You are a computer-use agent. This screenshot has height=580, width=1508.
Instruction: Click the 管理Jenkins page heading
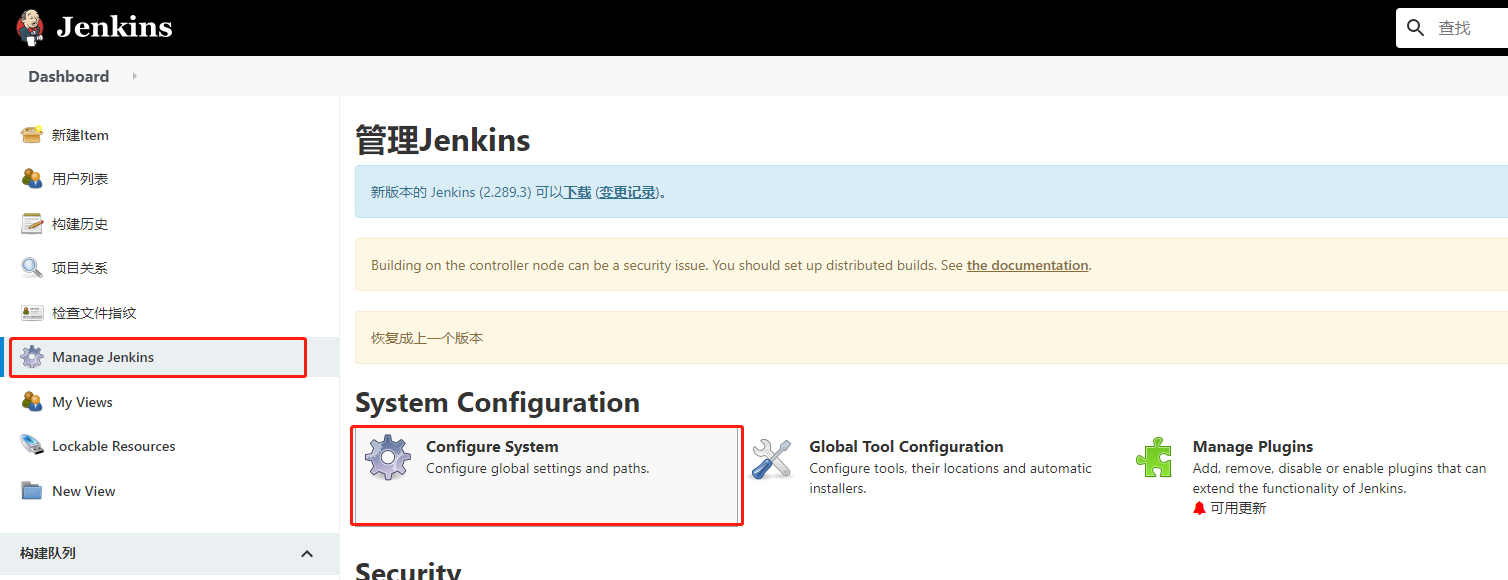pos(443,141)
